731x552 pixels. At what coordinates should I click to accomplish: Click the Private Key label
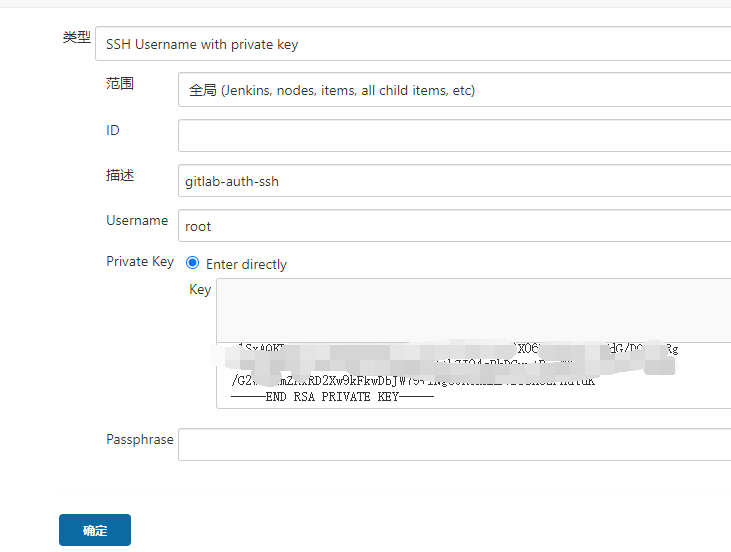tap(140, 262)
